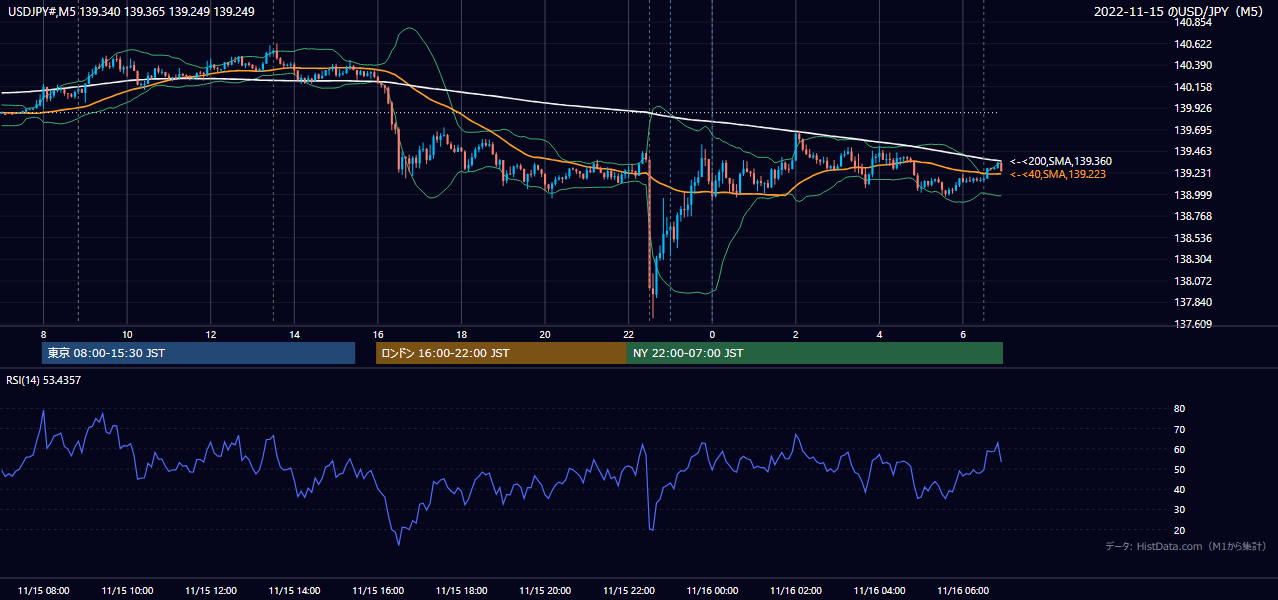Click price axis value 138.072
Screen dimensions: 1278x600
point(1191,281)
